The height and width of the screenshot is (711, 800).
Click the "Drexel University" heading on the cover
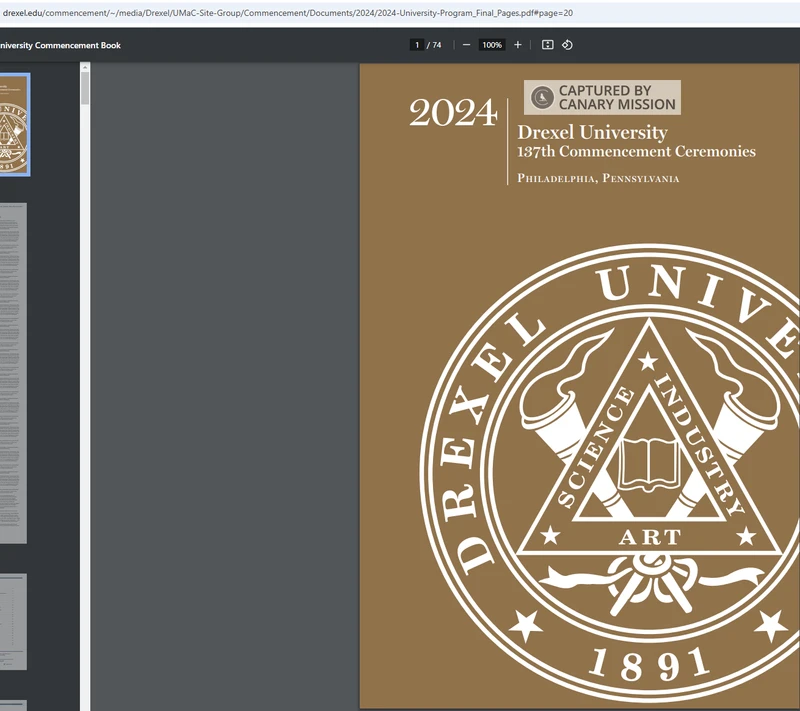click(592, 133)
